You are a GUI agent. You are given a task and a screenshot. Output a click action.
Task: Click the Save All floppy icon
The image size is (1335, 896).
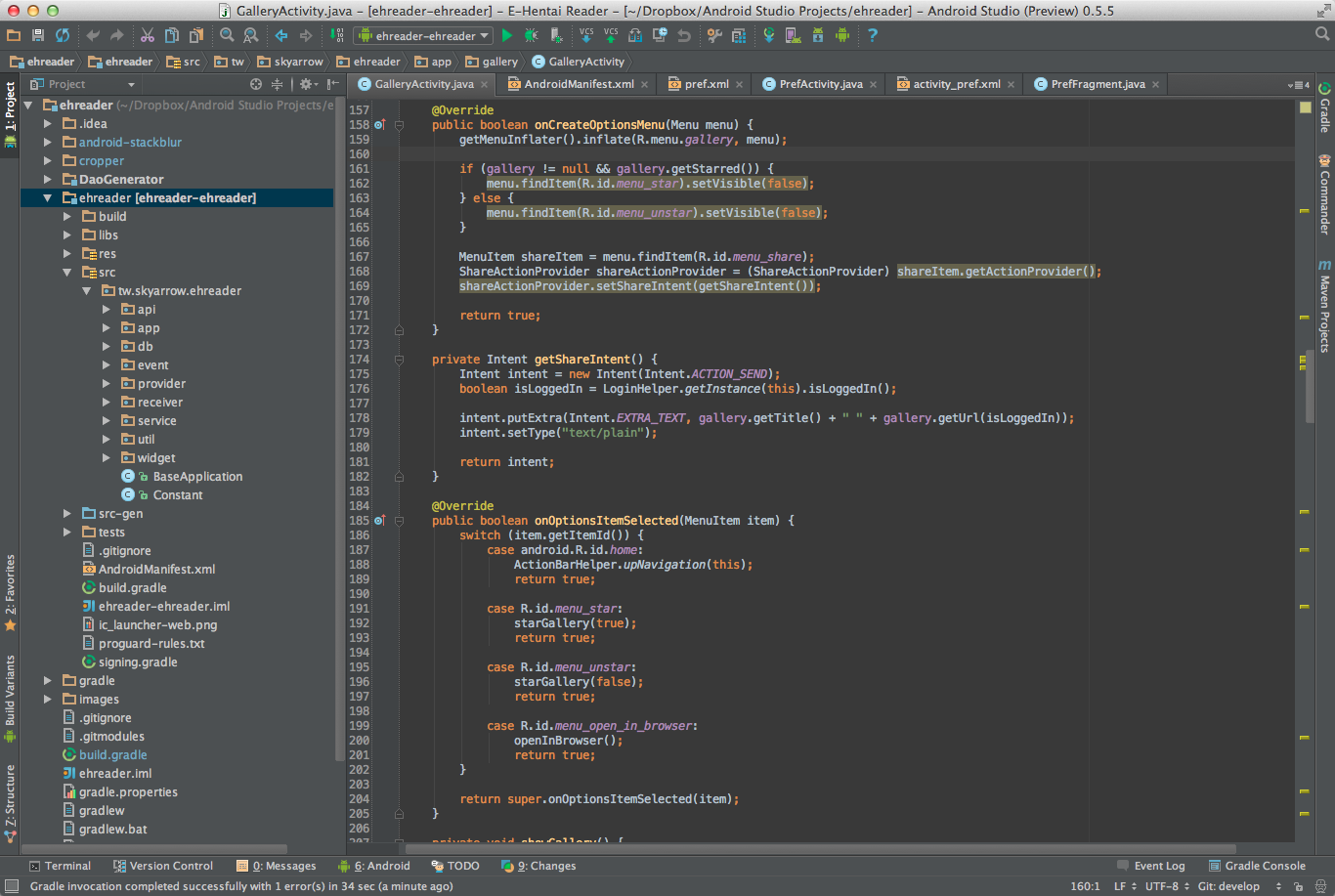[38, 35]
